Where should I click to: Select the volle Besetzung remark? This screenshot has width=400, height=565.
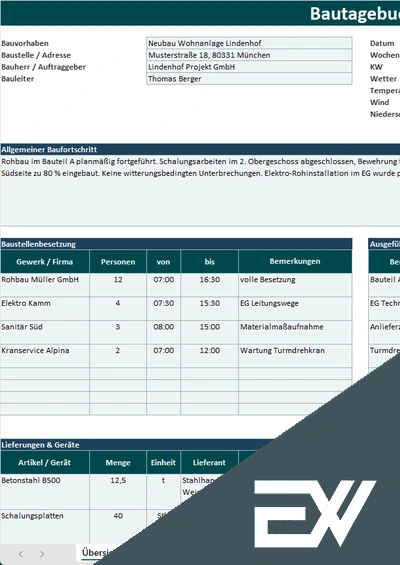pyautogui.click(x=295, y=285)
